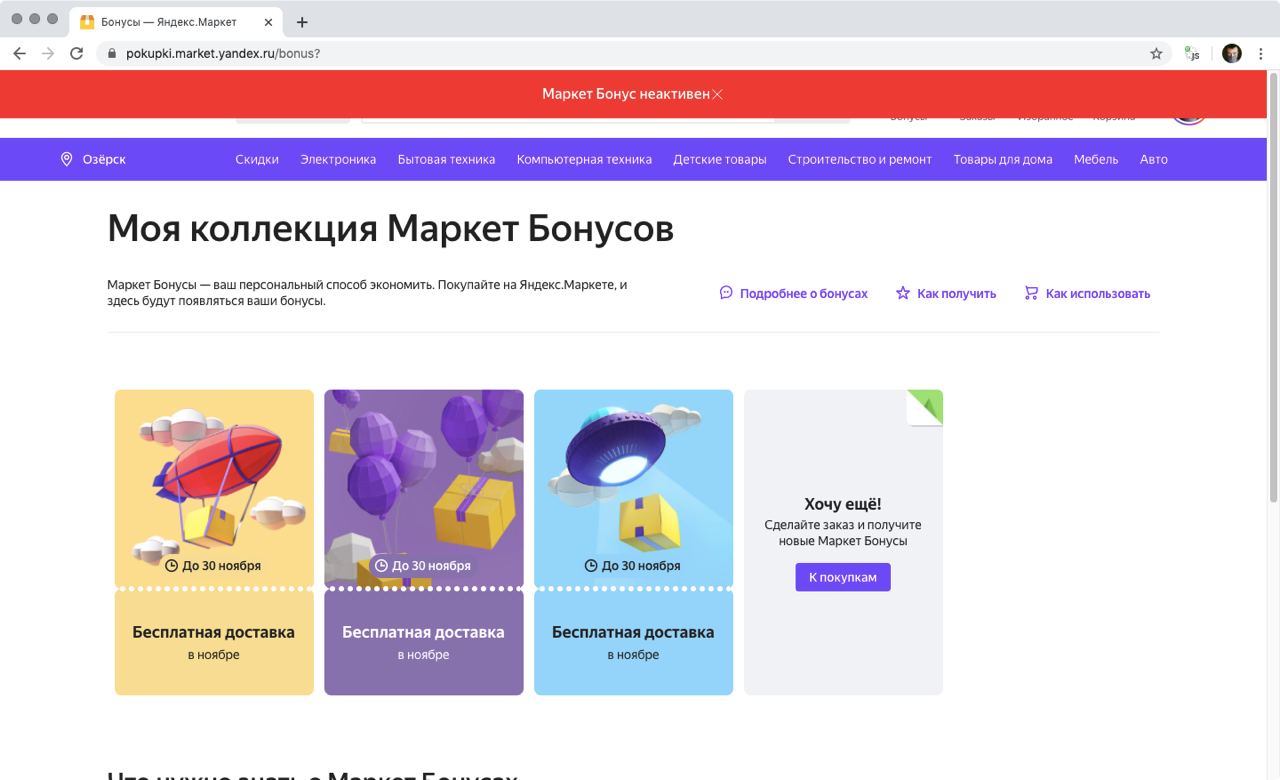
Task: Open the JS extension icon
Action: point(1192,53)
